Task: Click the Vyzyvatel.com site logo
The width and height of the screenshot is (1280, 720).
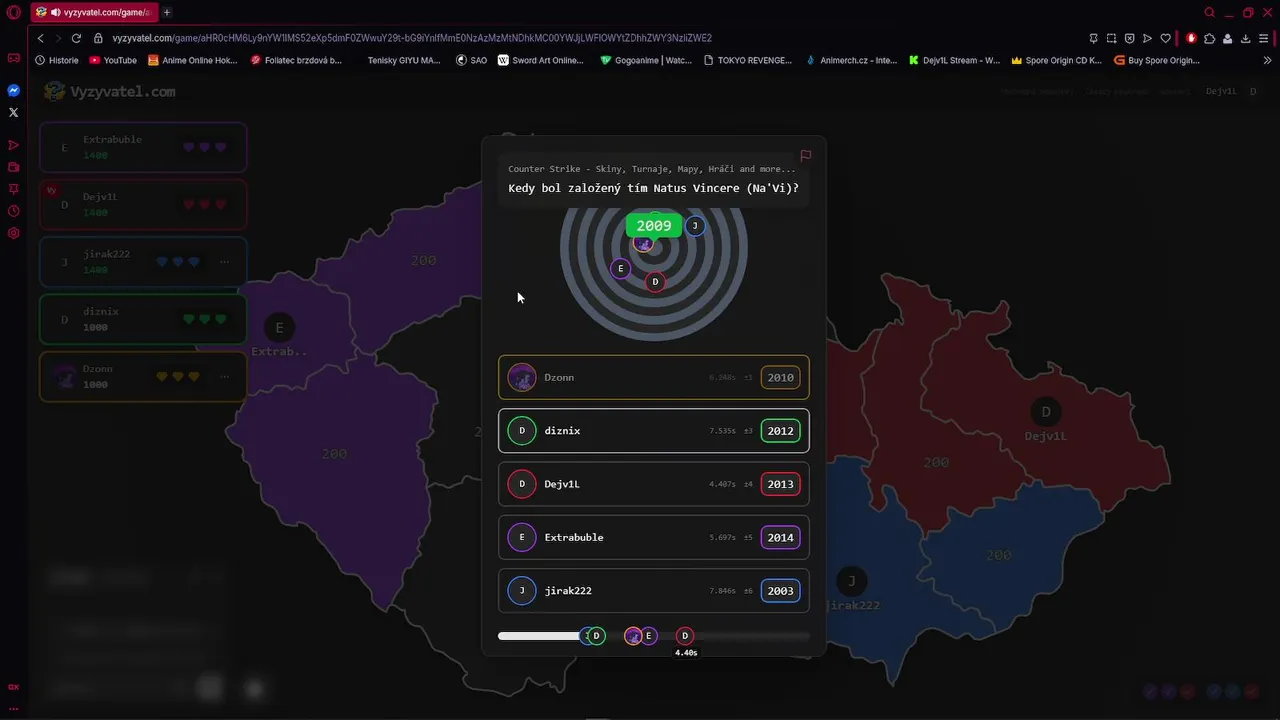Action: pos(110,91)
